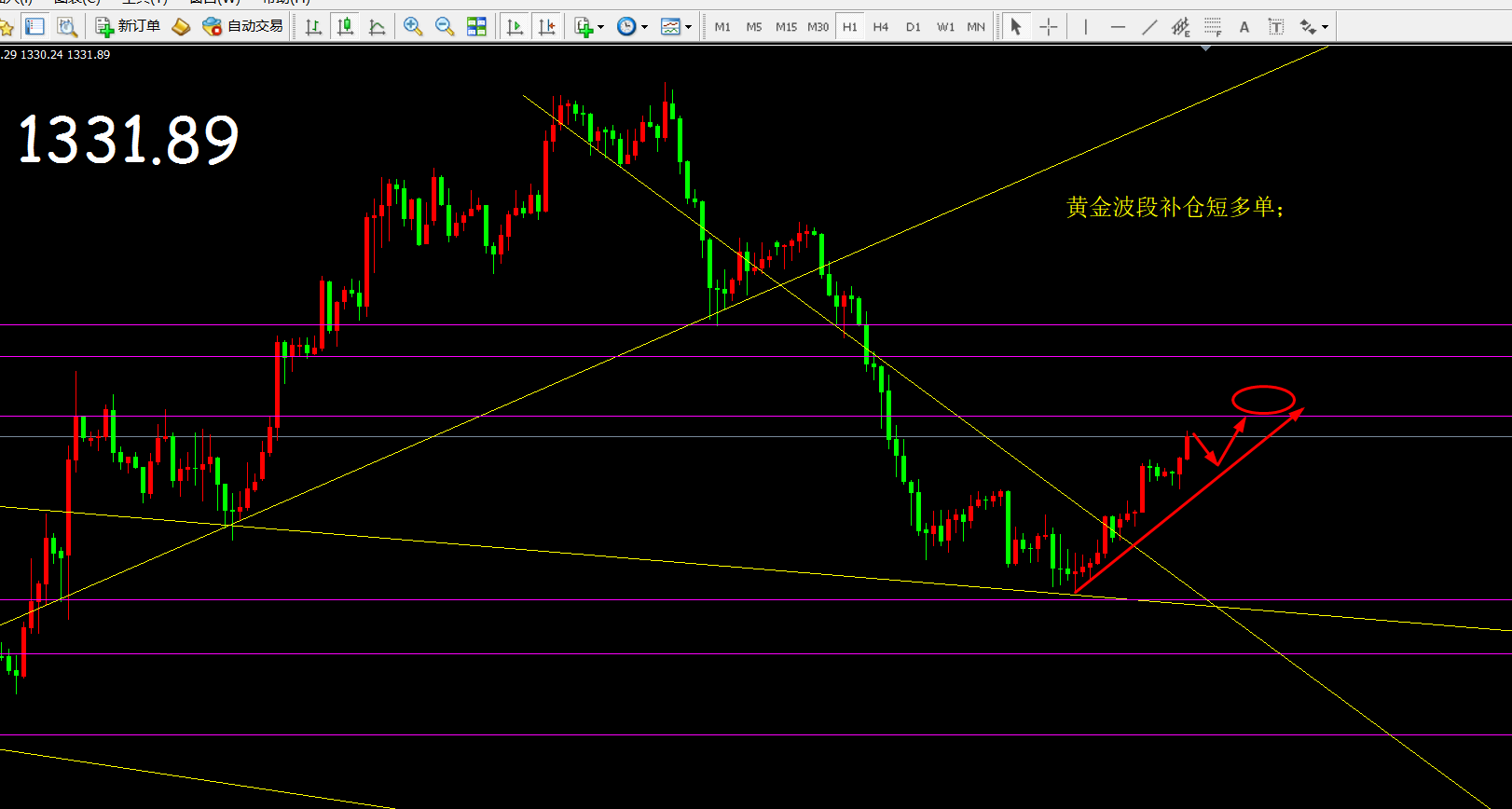Toggle chart auto scroll

pyautogui.click(x=515, y=26)
